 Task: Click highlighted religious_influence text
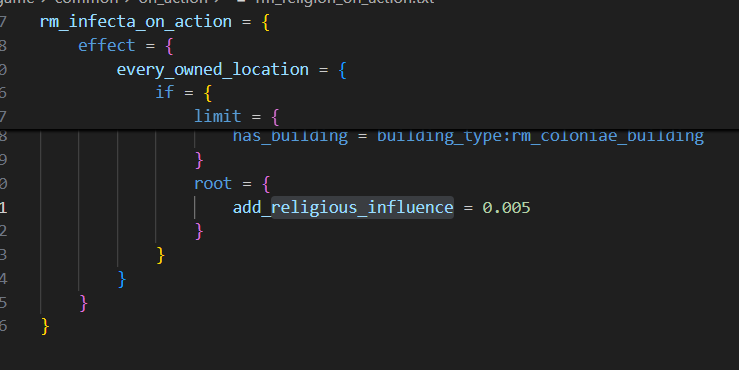362,207
